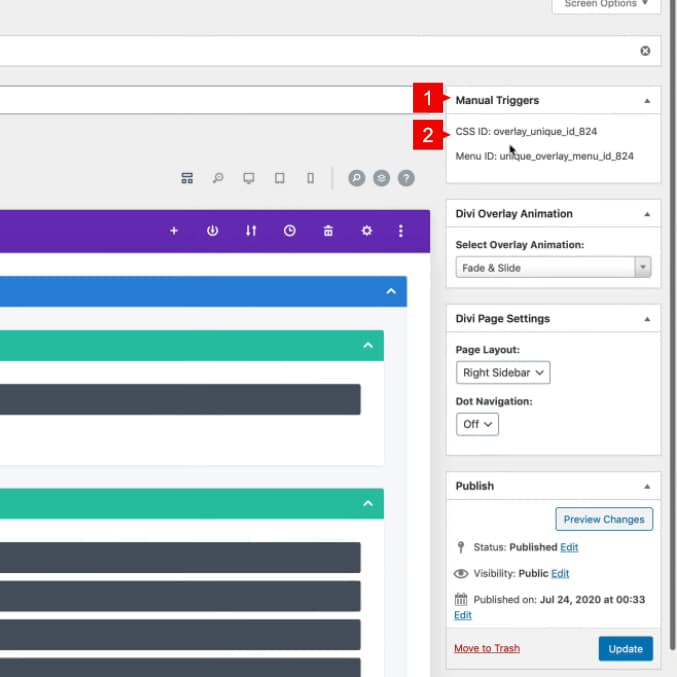Open page settings gear icon
This screenshot has width=677, height=677.
pyautogui.click(x=366, y=231)
